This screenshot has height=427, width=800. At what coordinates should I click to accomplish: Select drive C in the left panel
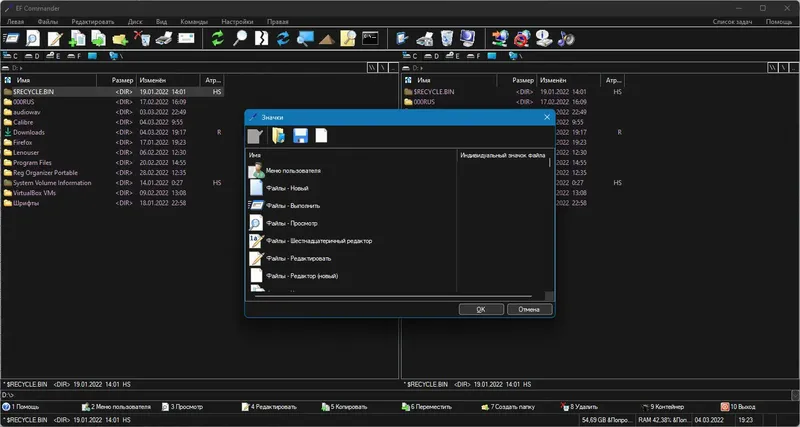[x=11, y=56]
